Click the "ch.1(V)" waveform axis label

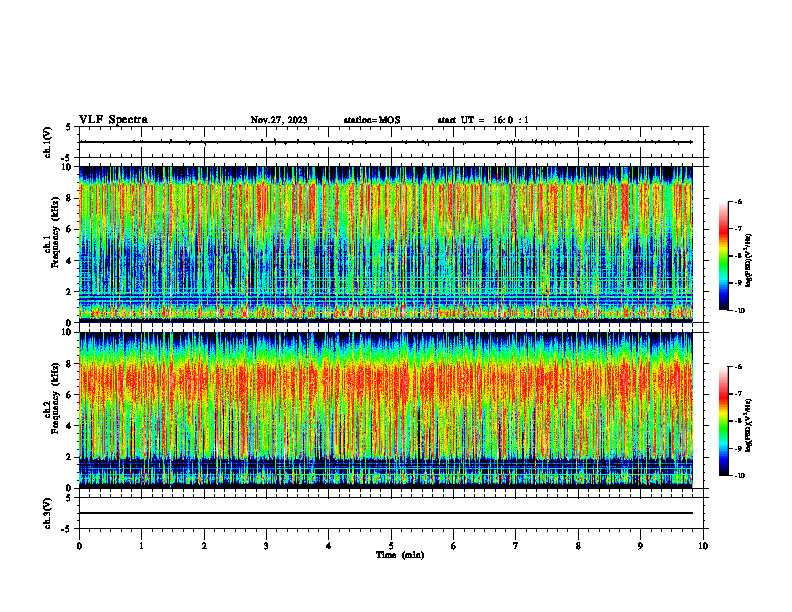pos(48,142)
